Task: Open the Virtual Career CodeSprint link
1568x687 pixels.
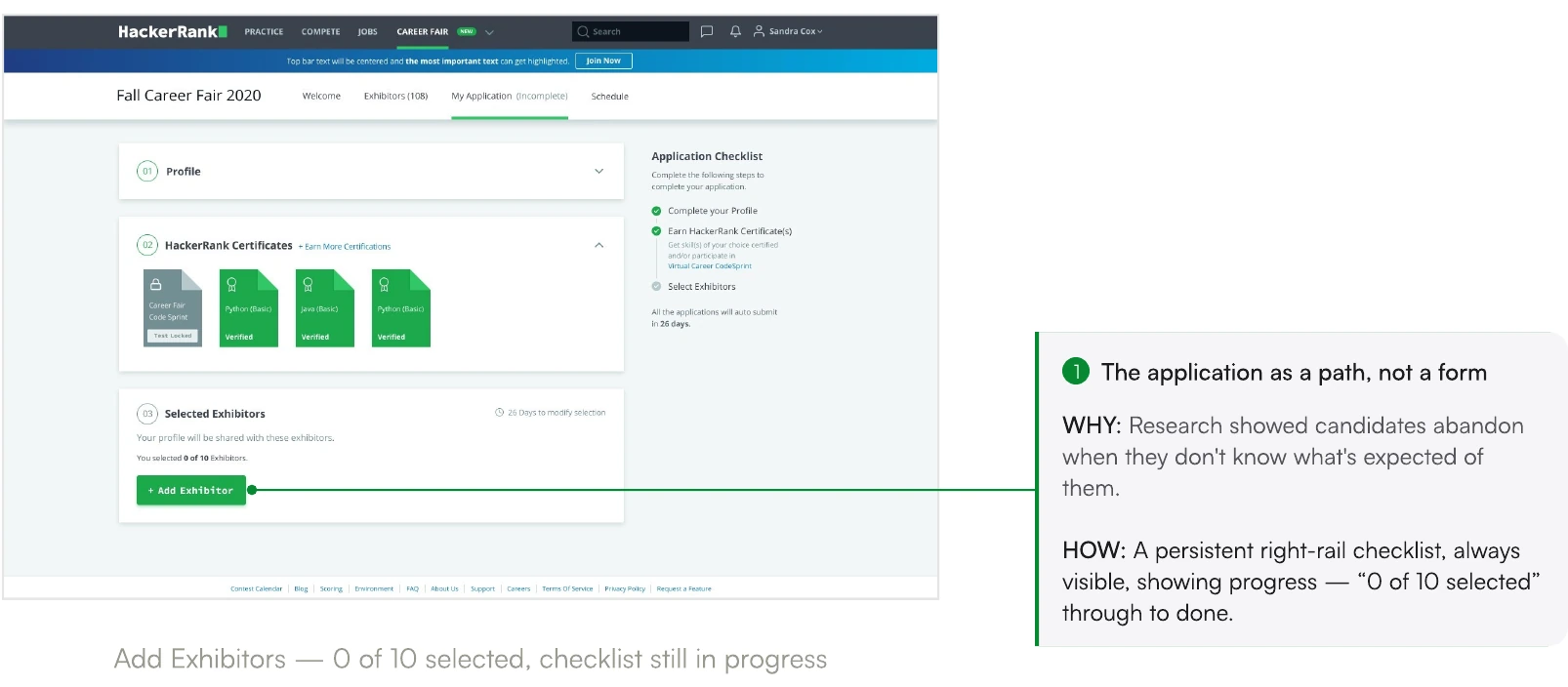Action: [x=710, y=266]
